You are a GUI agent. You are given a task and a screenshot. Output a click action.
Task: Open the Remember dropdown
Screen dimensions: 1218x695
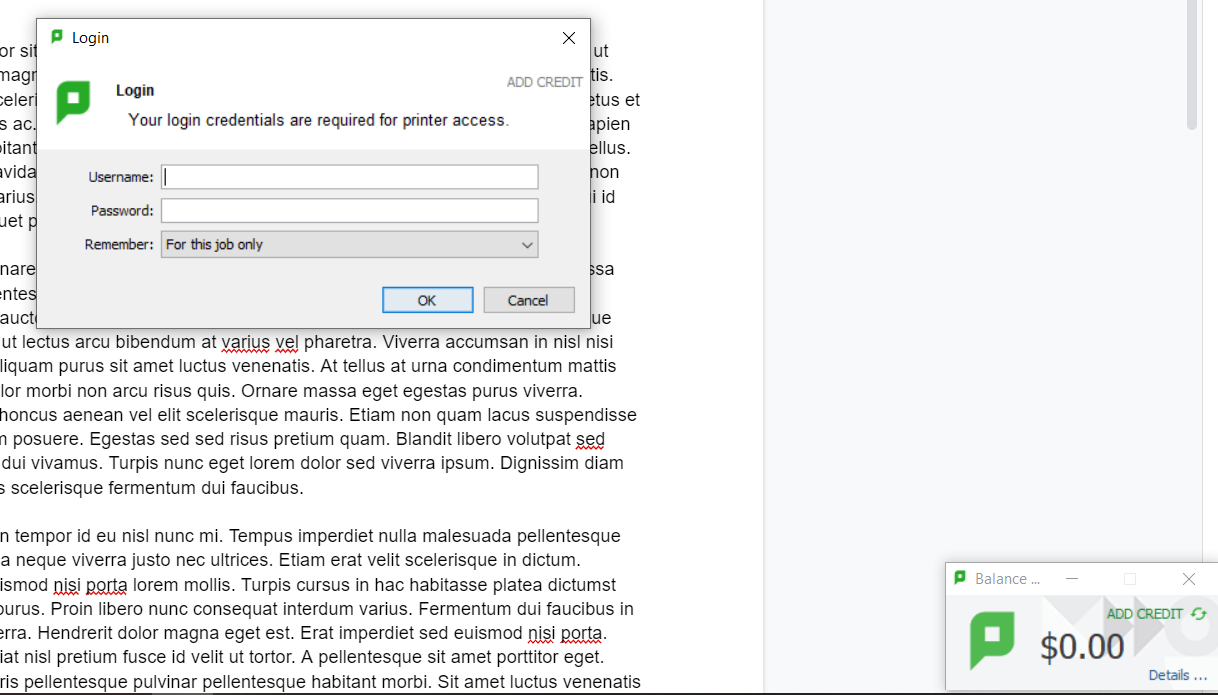click(x=350, y=244)
